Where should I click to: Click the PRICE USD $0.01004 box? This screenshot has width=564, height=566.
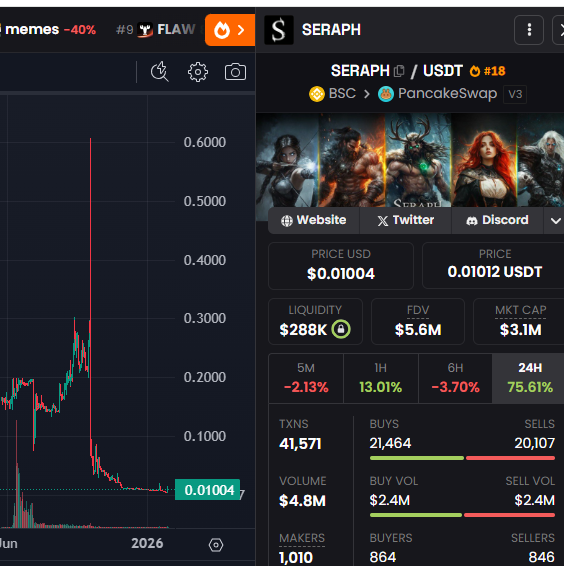click(x=341, y=266)
